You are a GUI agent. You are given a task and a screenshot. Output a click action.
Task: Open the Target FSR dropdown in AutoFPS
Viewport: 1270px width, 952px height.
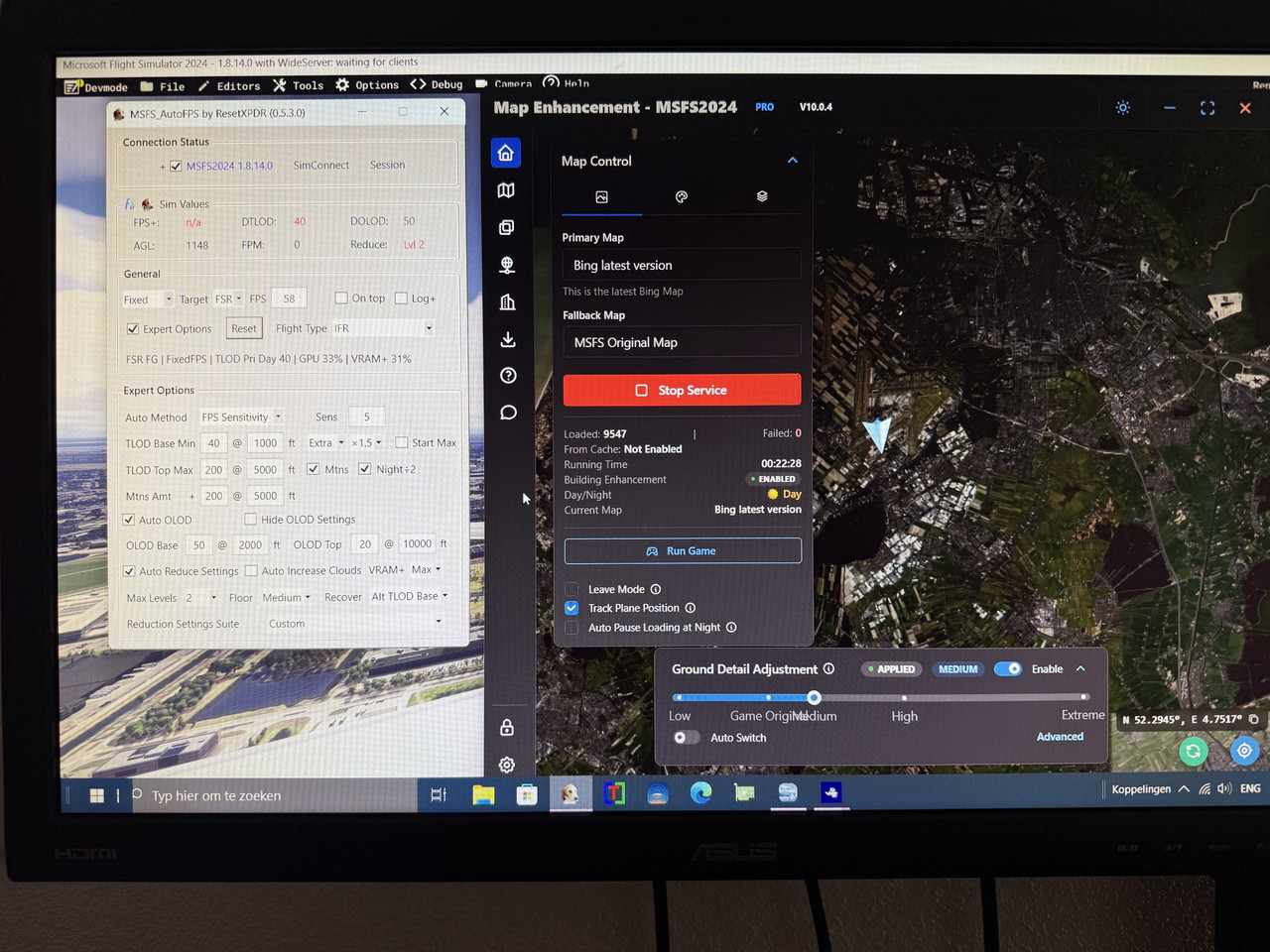(x=228, y=298)
